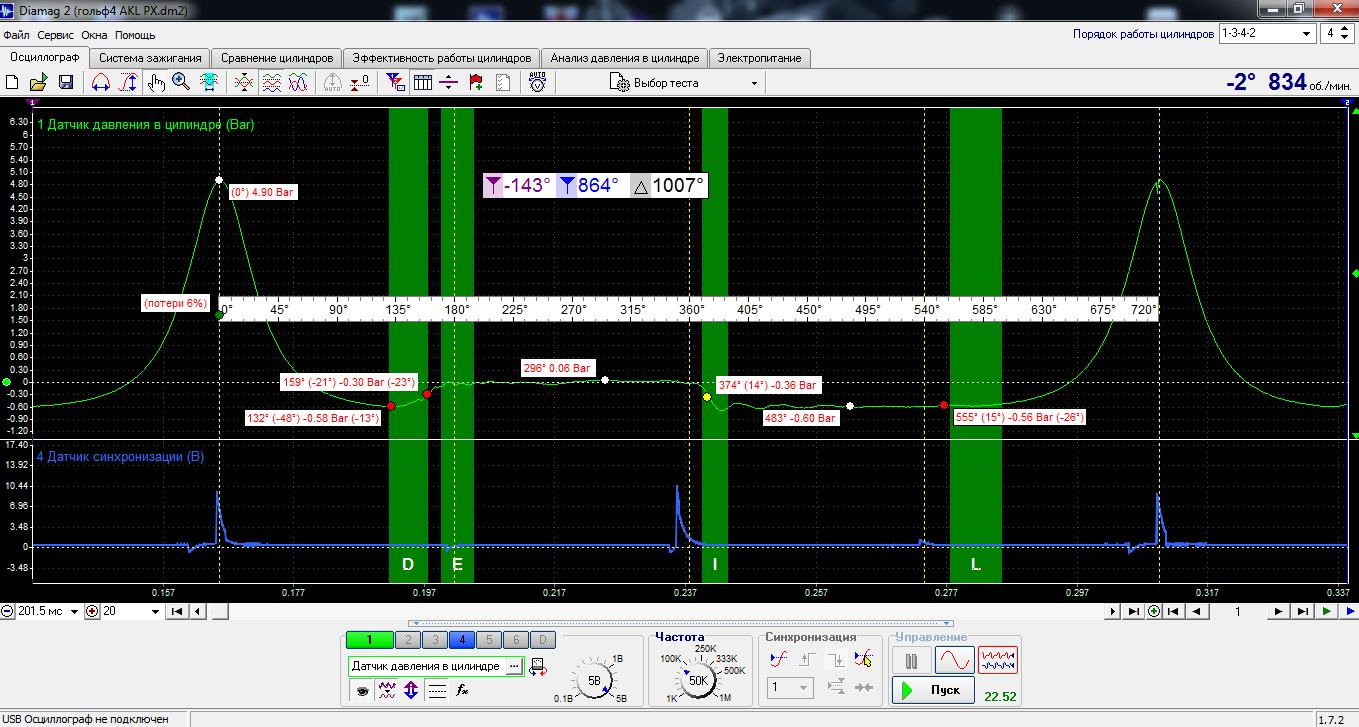
Task: Click the Пуск start button
Action: click(934, 690)
